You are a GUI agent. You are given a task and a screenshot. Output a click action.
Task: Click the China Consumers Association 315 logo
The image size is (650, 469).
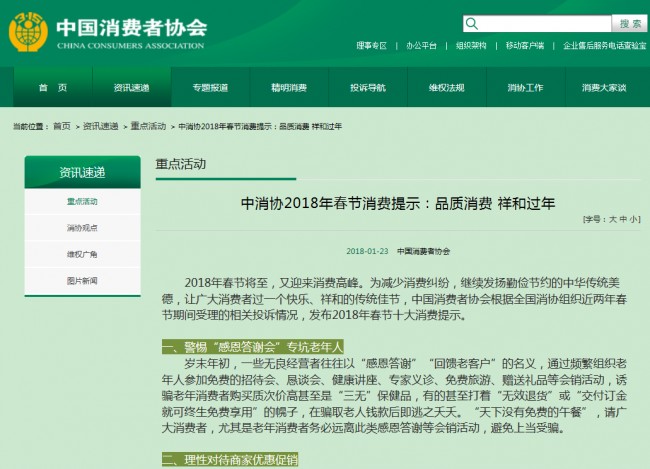[28, 32]
